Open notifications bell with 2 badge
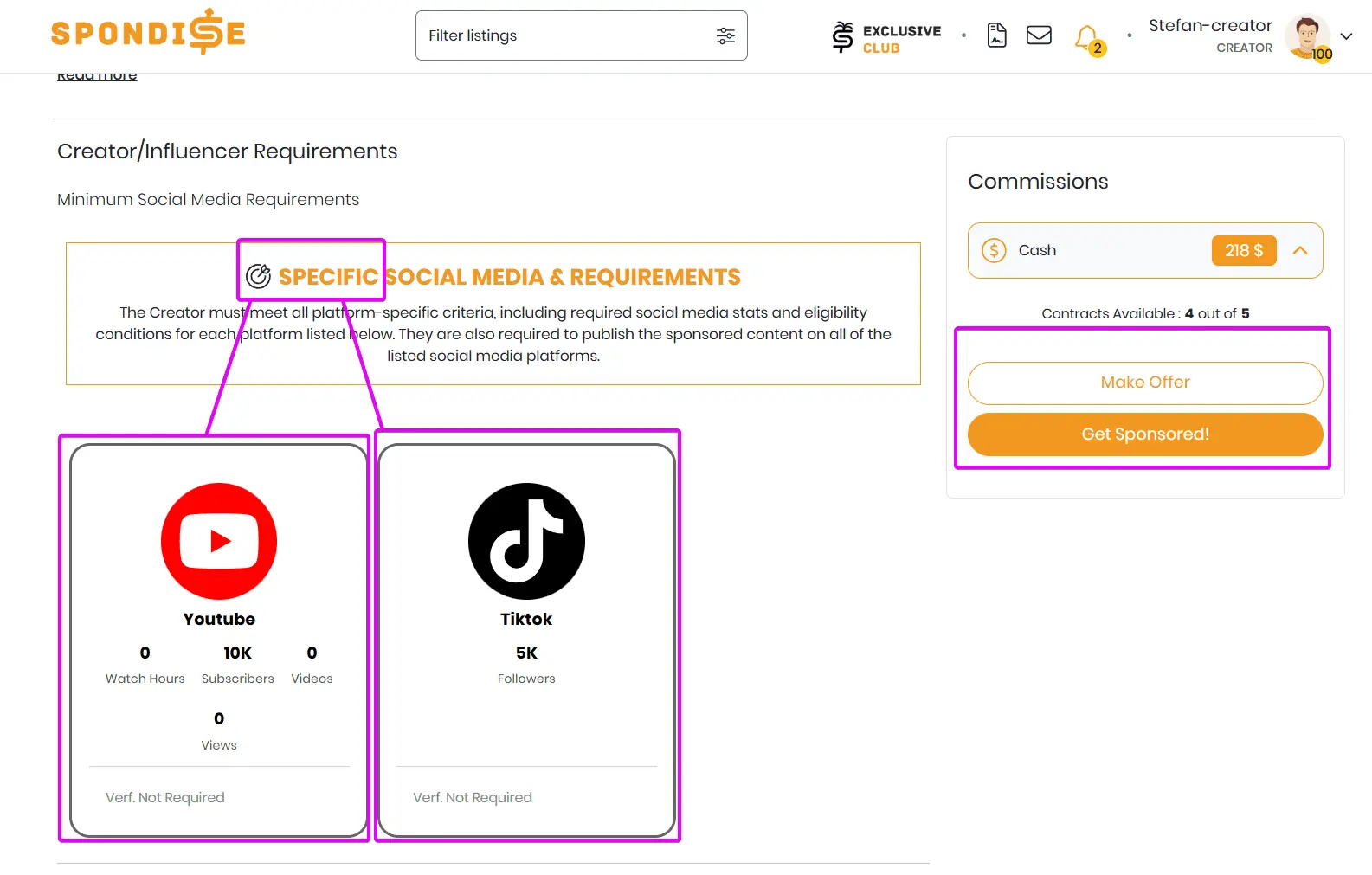 1088,39
